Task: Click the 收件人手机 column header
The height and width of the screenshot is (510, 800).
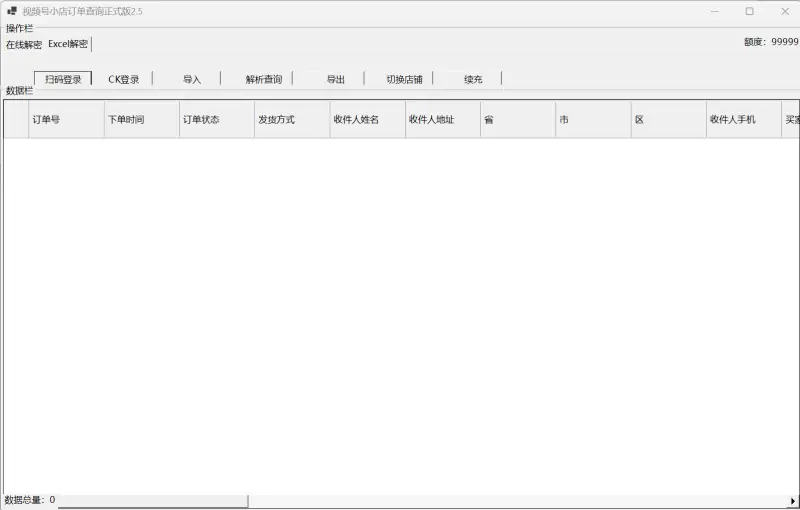Action: pyautogui.click(x=743, y=119)
